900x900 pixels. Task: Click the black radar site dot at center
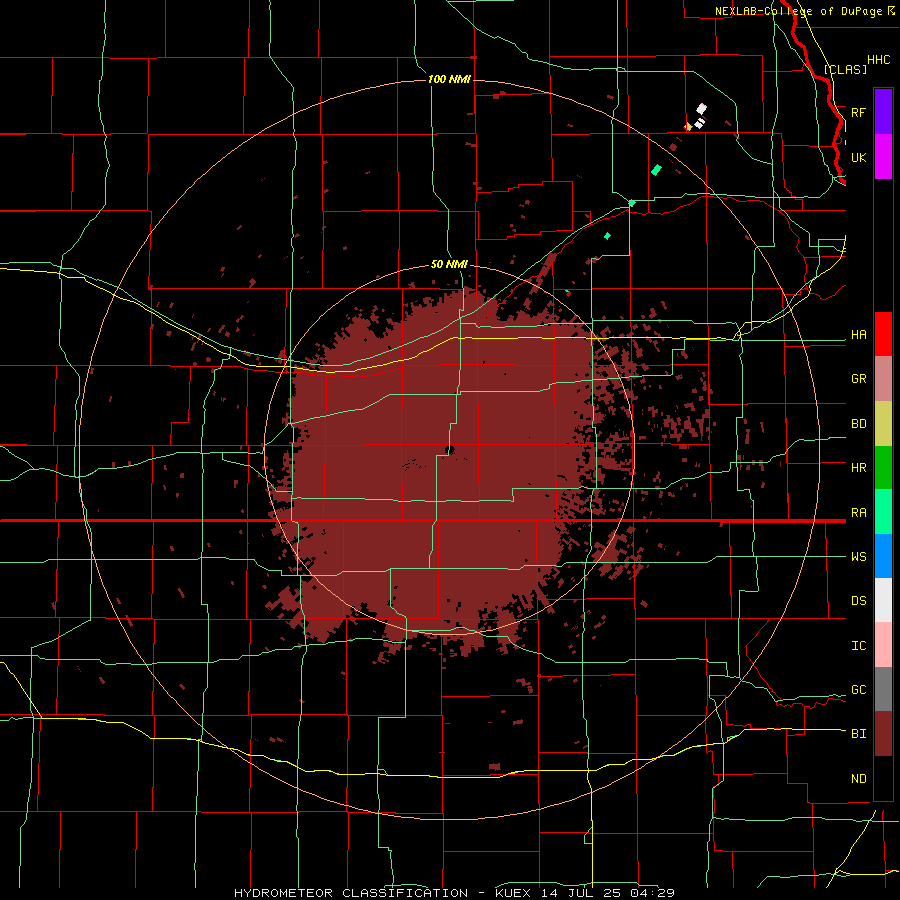click(x=449, y=449)
